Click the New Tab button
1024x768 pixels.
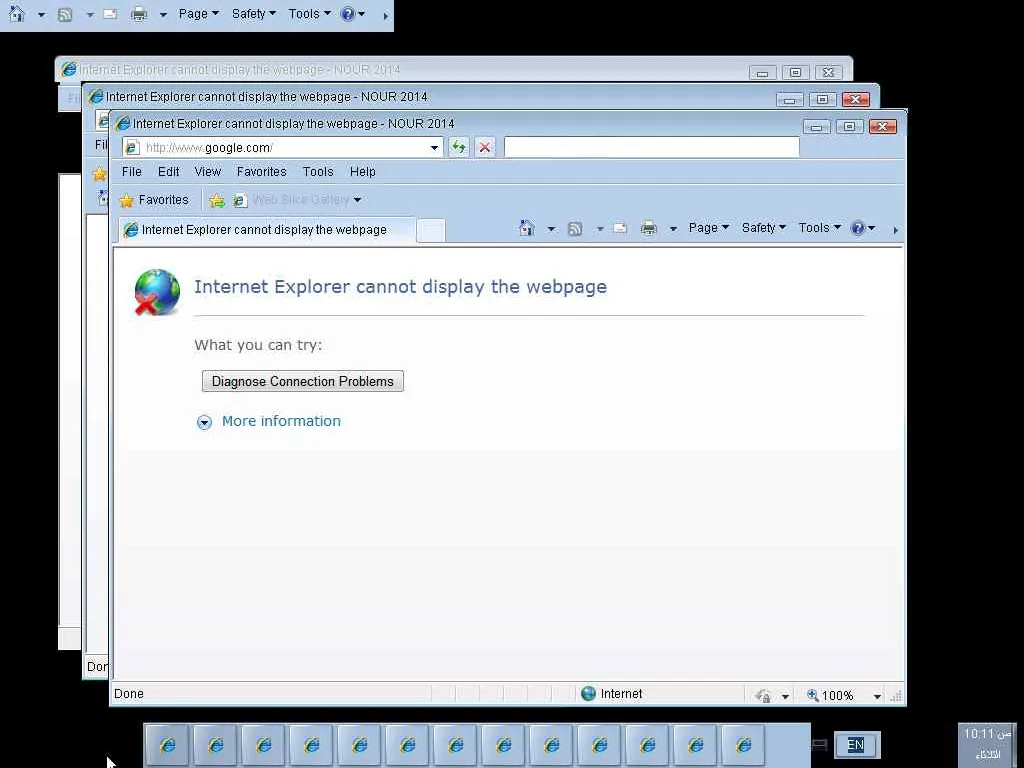click(430, 231)
